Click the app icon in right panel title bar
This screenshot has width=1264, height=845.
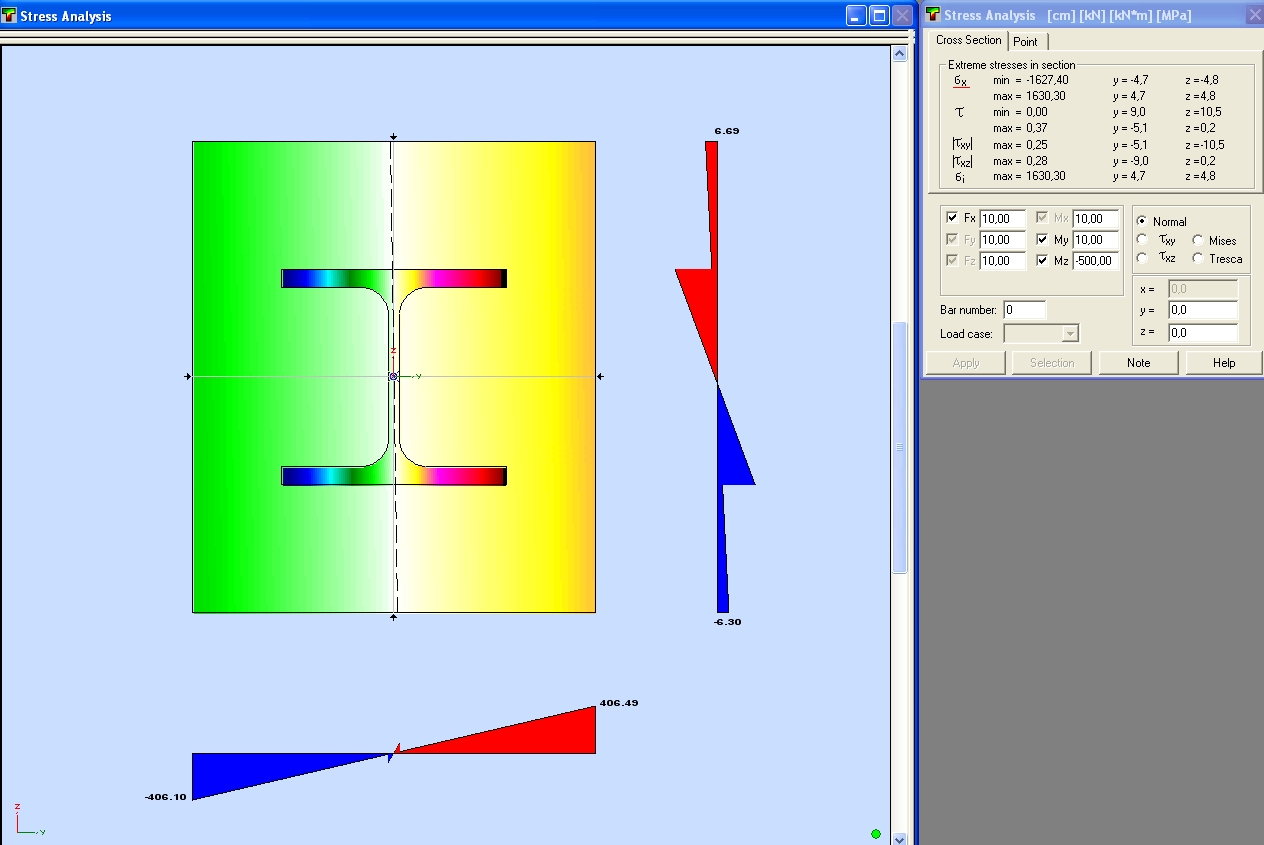(933, 15)
